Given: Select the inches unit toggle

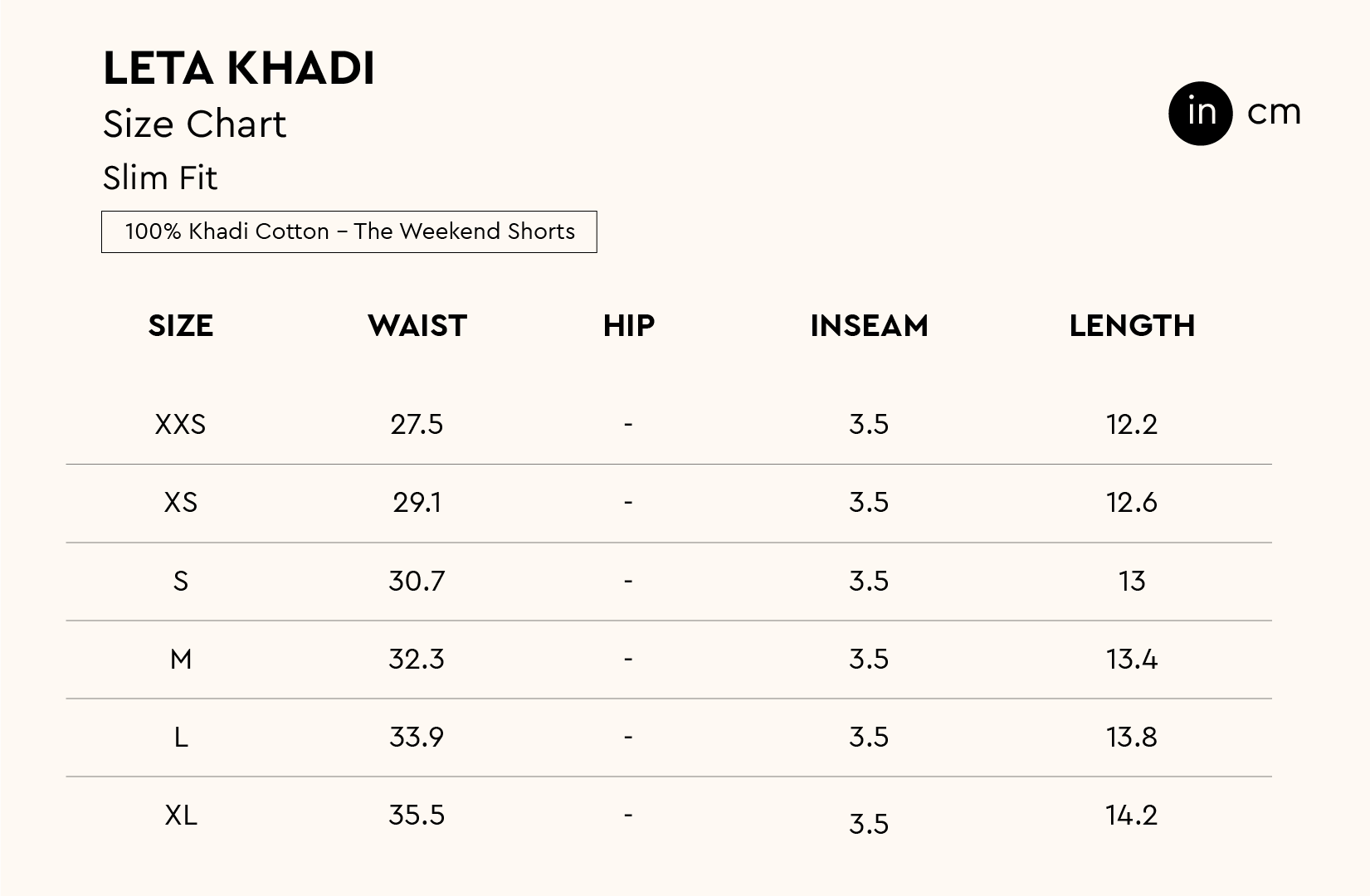Looking at the screenshot, I should [1201, 113].
